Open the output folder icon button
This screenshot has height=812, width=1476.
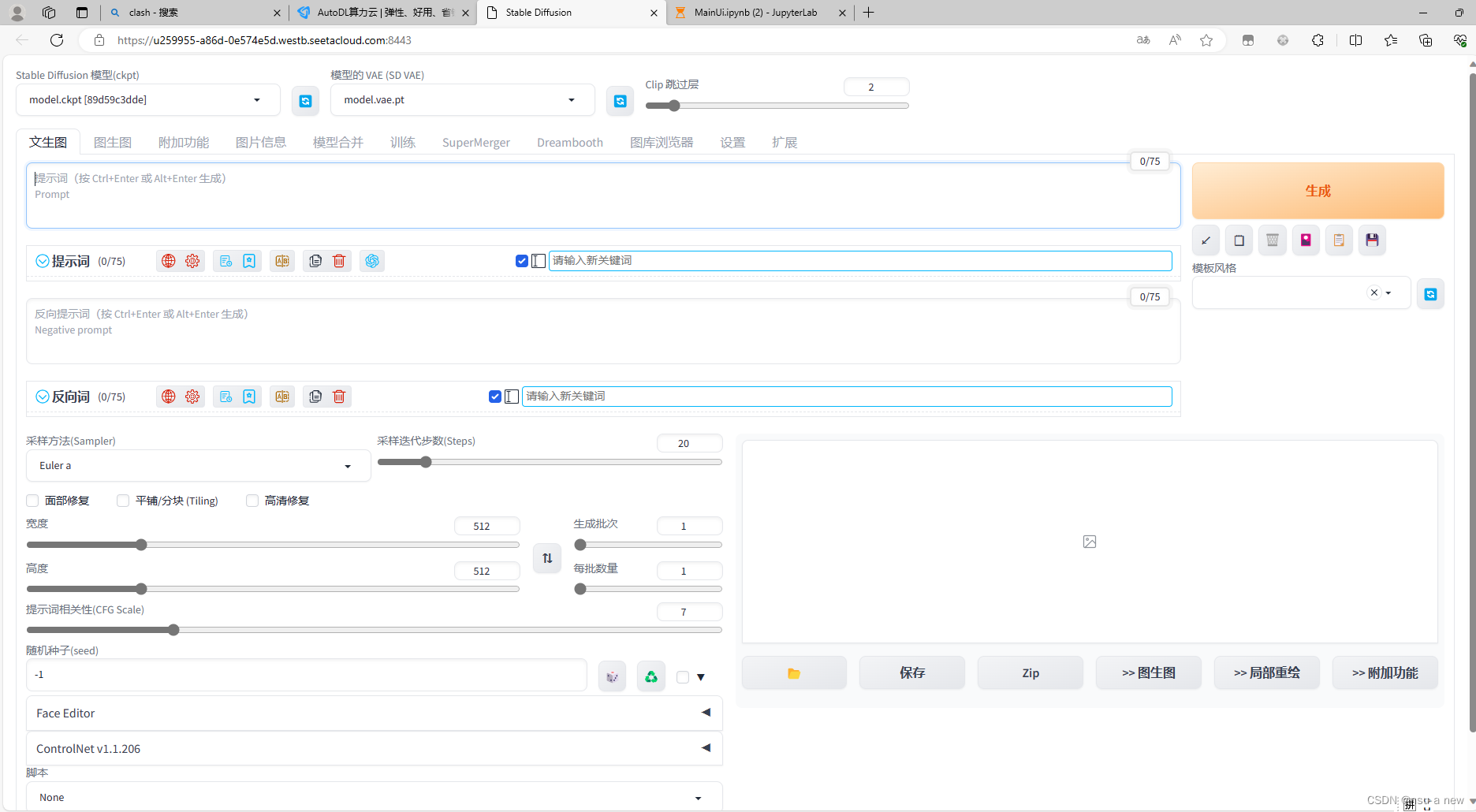(x=794, y=673)
